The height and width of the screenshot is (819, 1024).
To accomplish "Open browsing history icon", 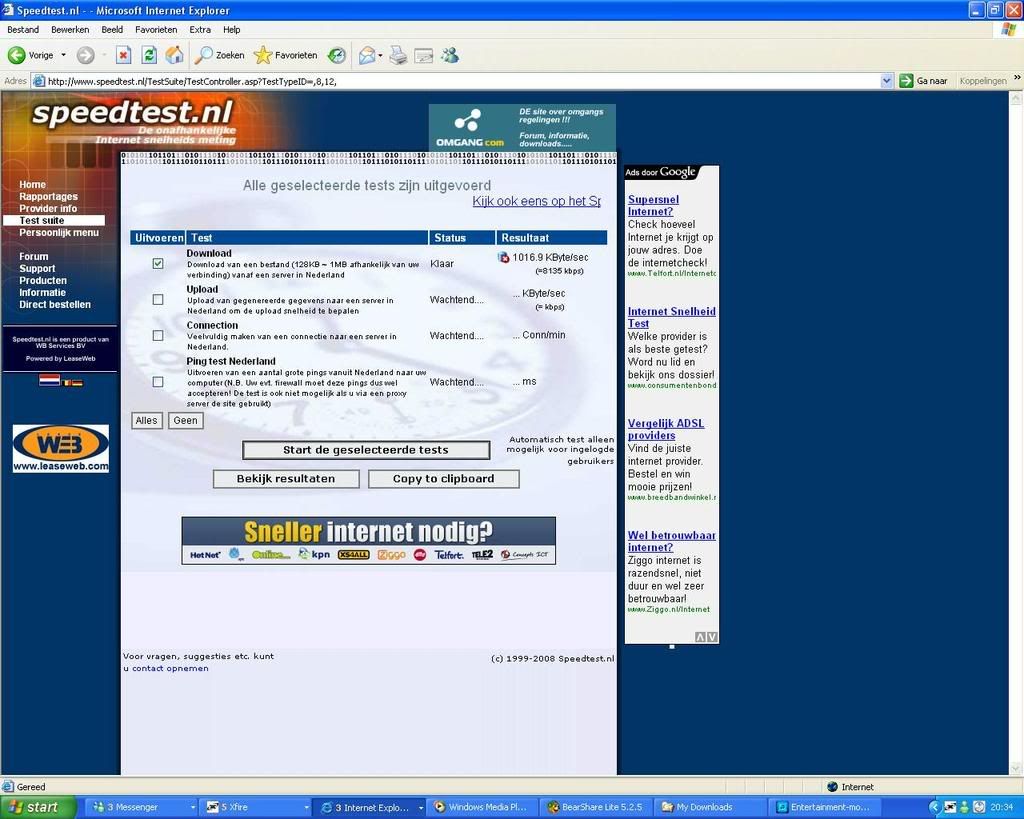I will coord(337,56).
